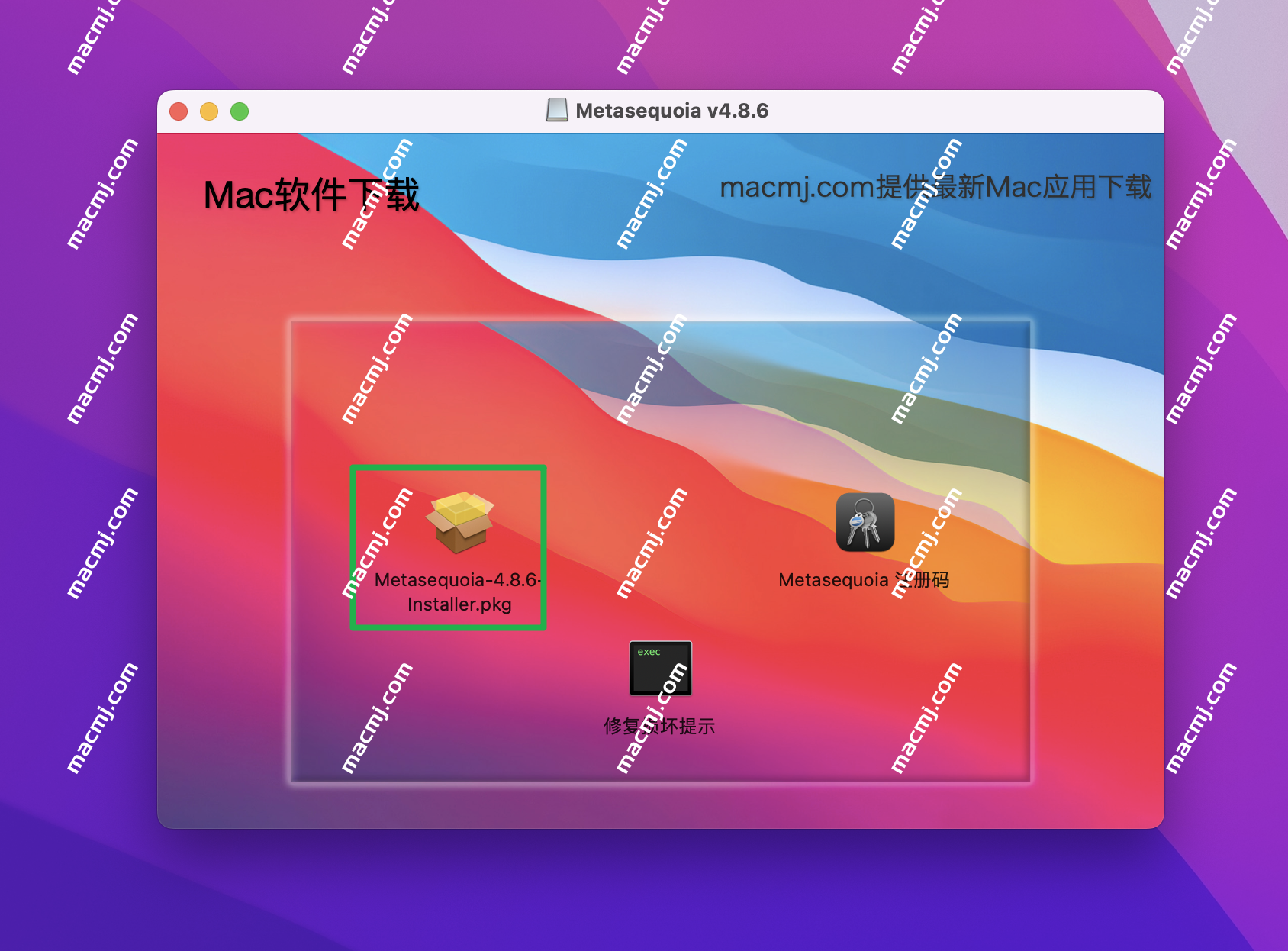Zoom the window with green button
Screen dimensions: 1288x951
[240, 111]
